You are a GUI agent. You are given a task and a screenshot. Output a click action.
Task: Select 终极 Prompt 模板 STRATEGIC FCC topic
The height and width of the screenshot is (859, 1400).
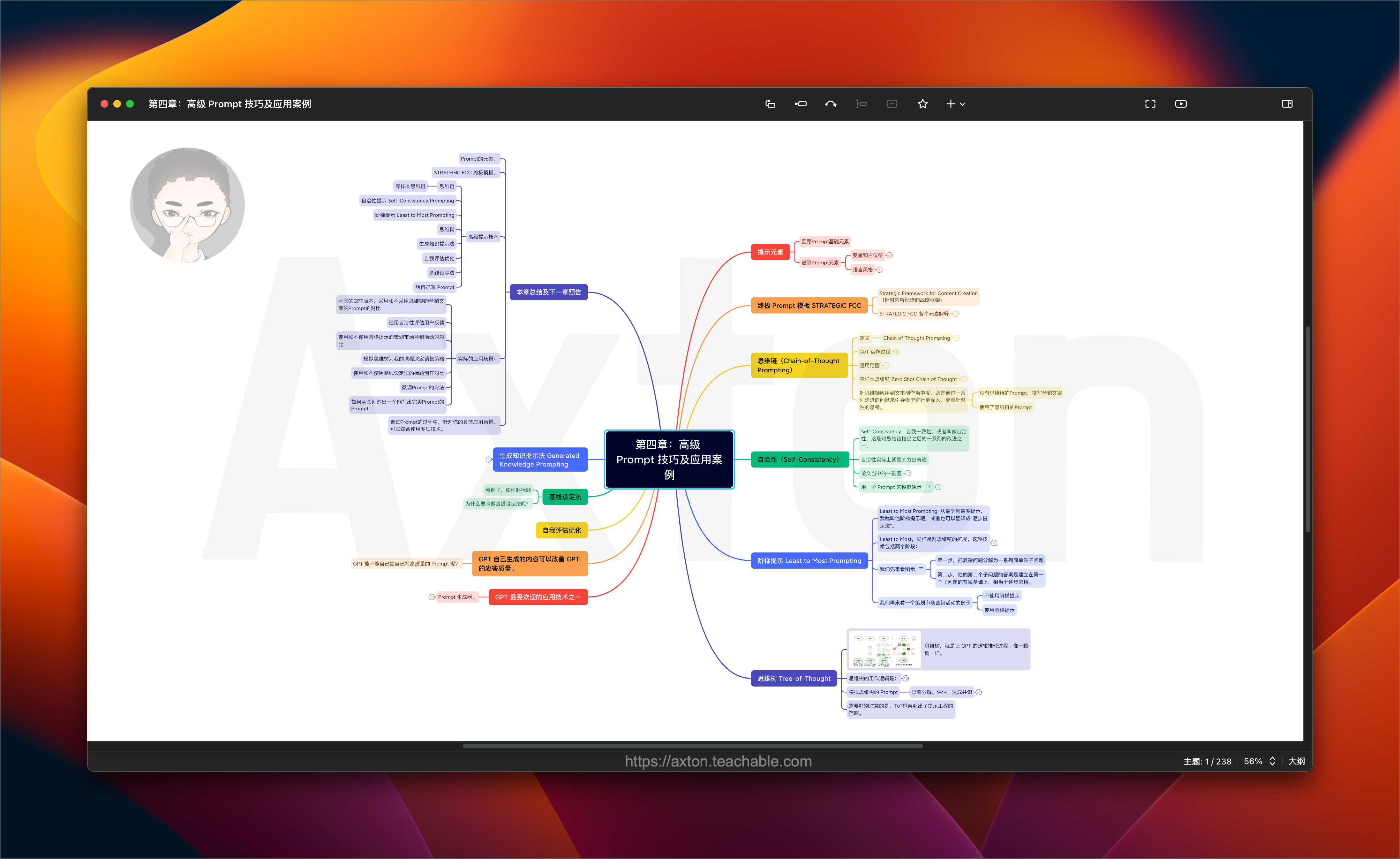[809, 305]
